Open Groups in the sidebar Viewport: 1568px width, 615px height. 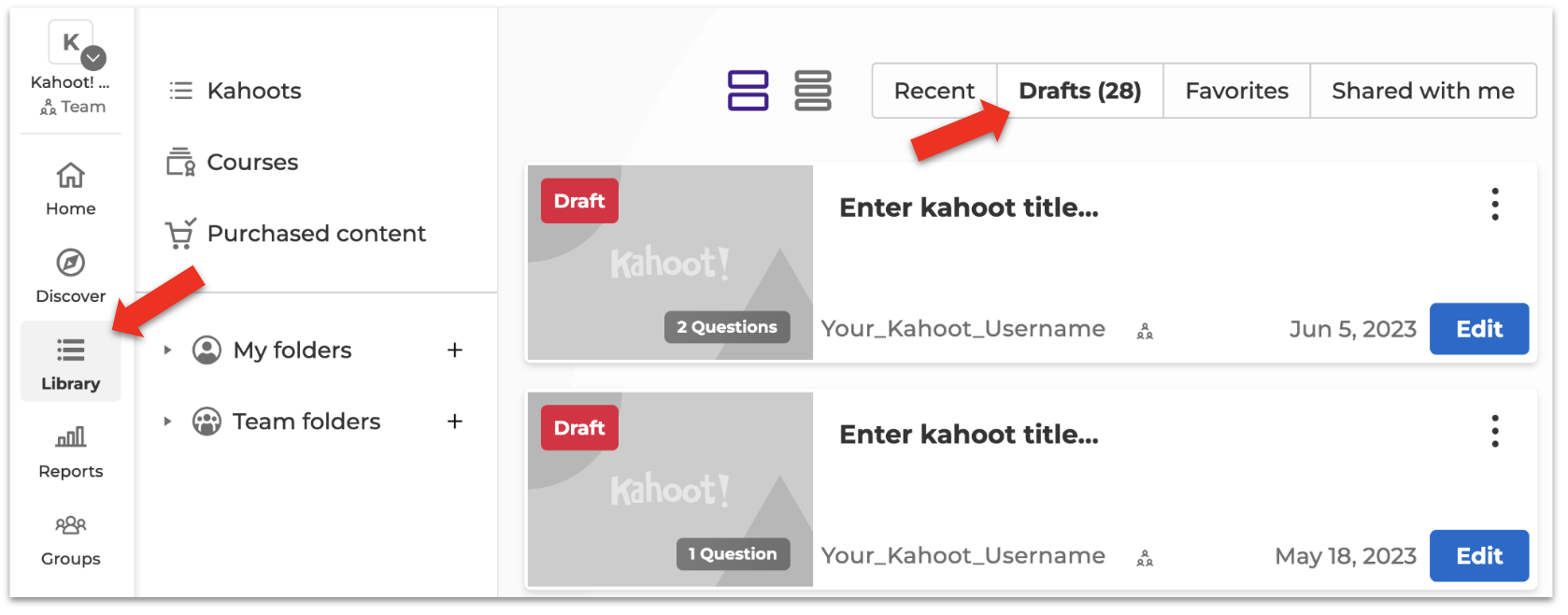point(71,540)
